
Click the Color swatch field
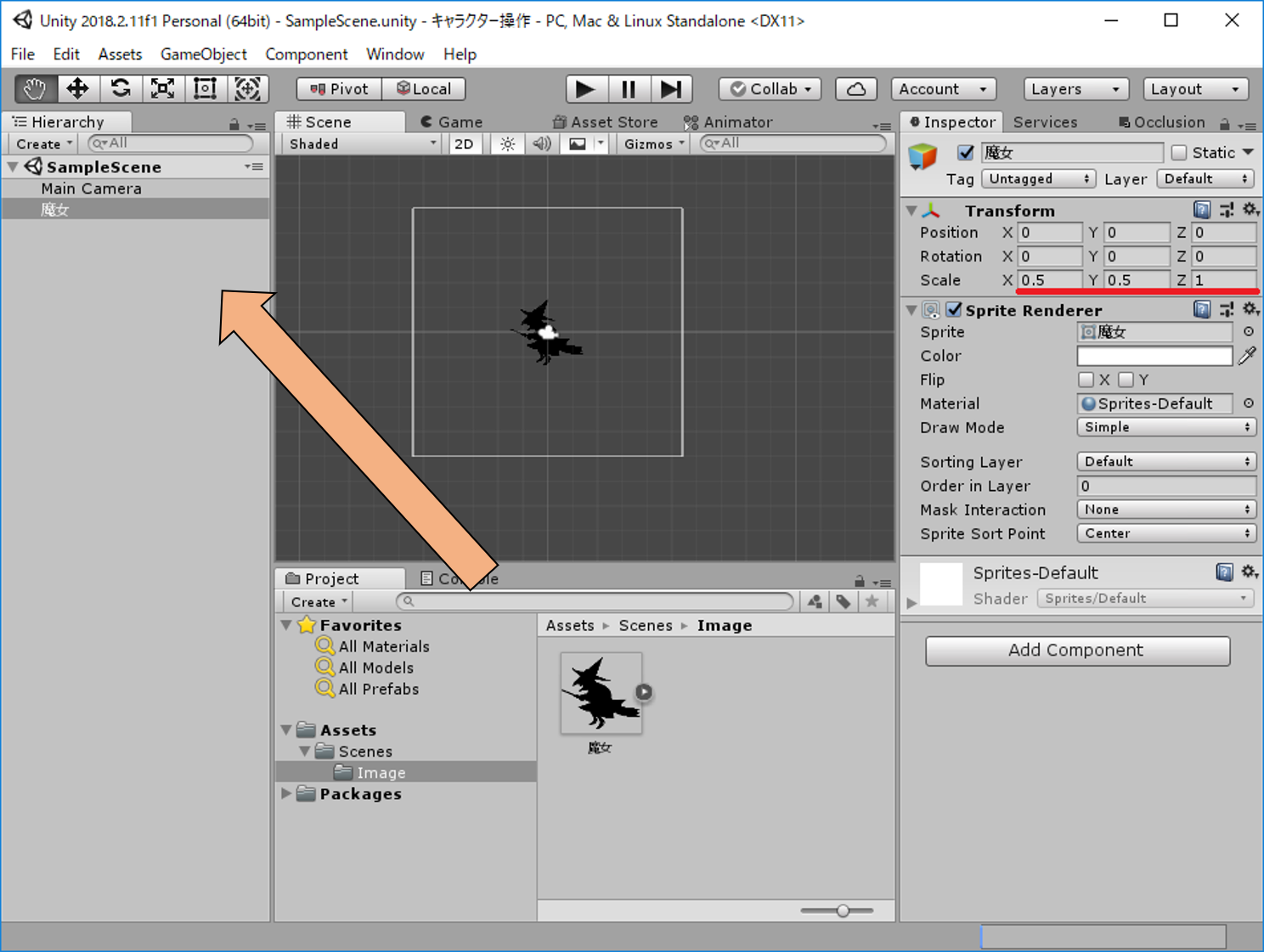(x=1154, y=356)
